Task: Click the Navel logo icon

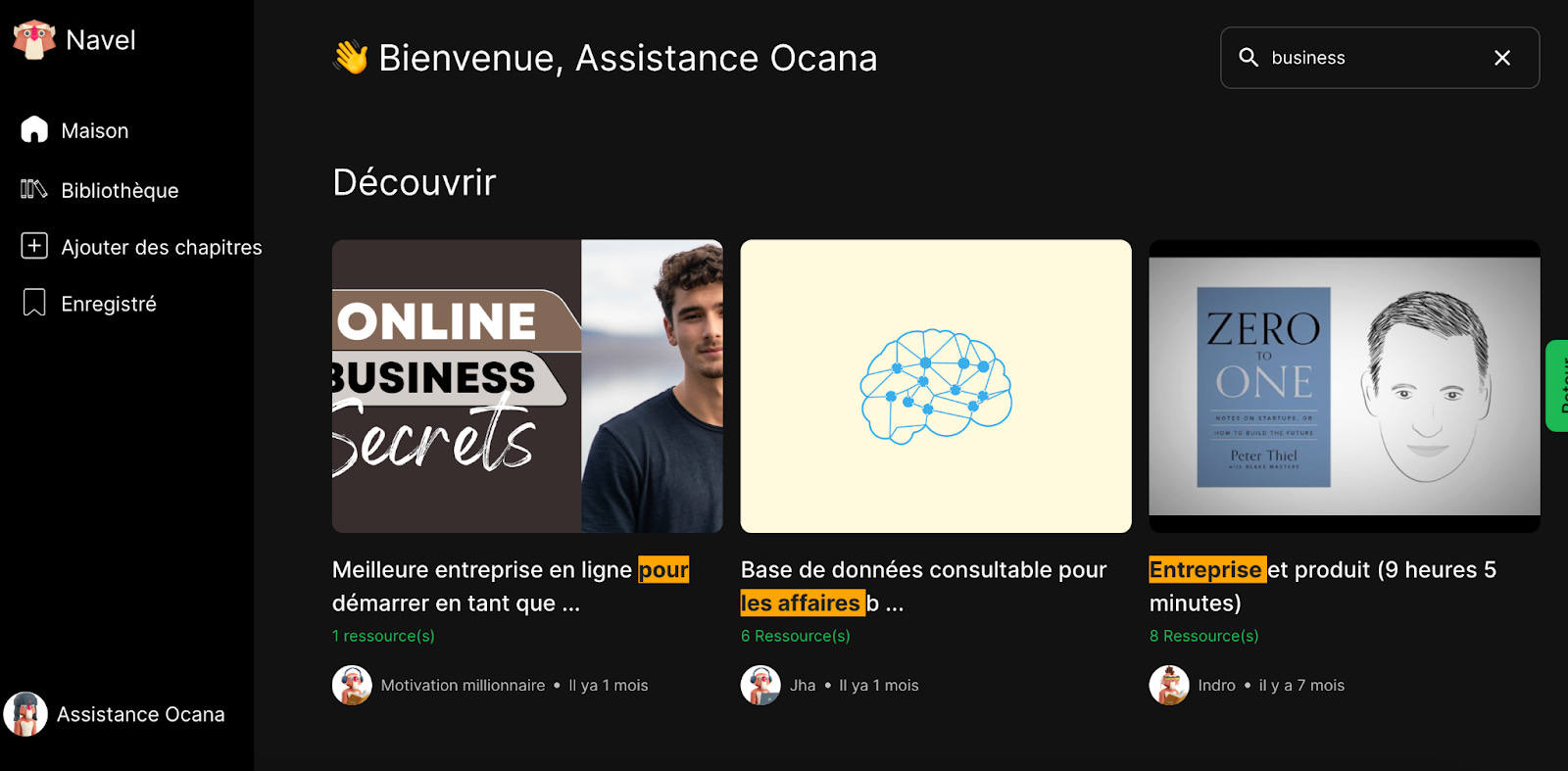Action: pos(34,40)
